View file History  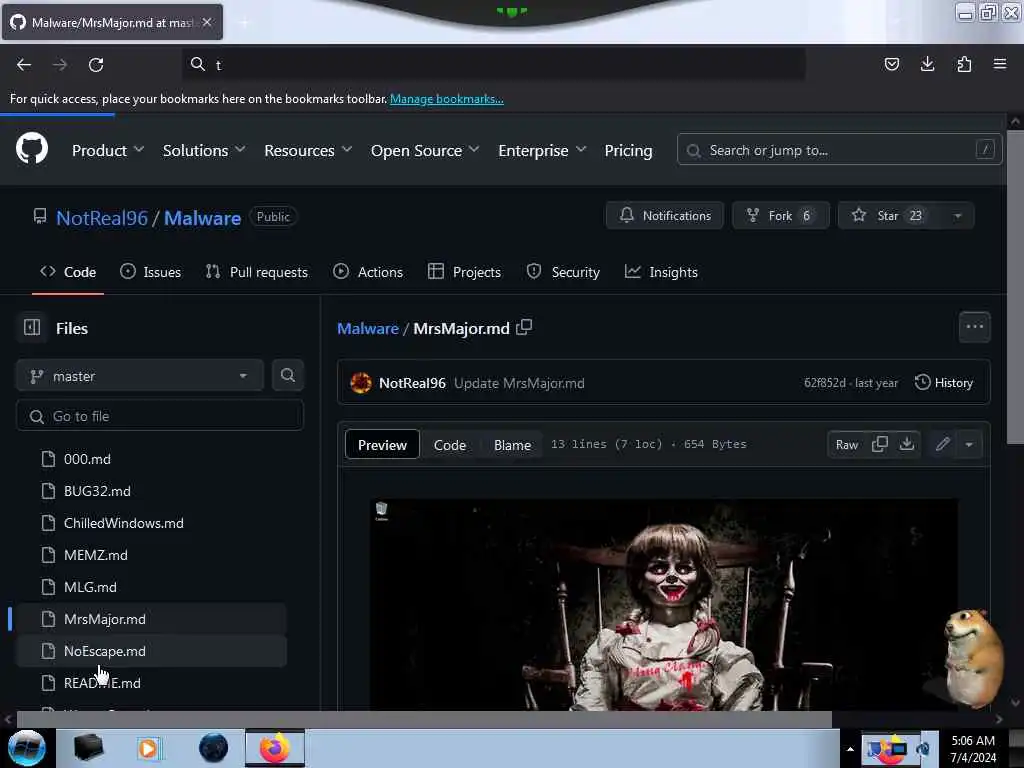point(944,383)
